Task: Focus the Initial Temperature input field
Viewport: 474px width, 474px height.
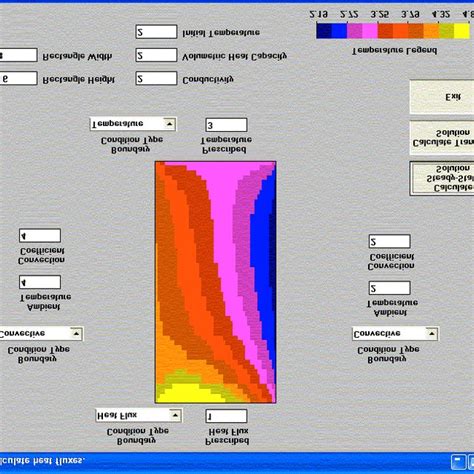Action: 156,32
